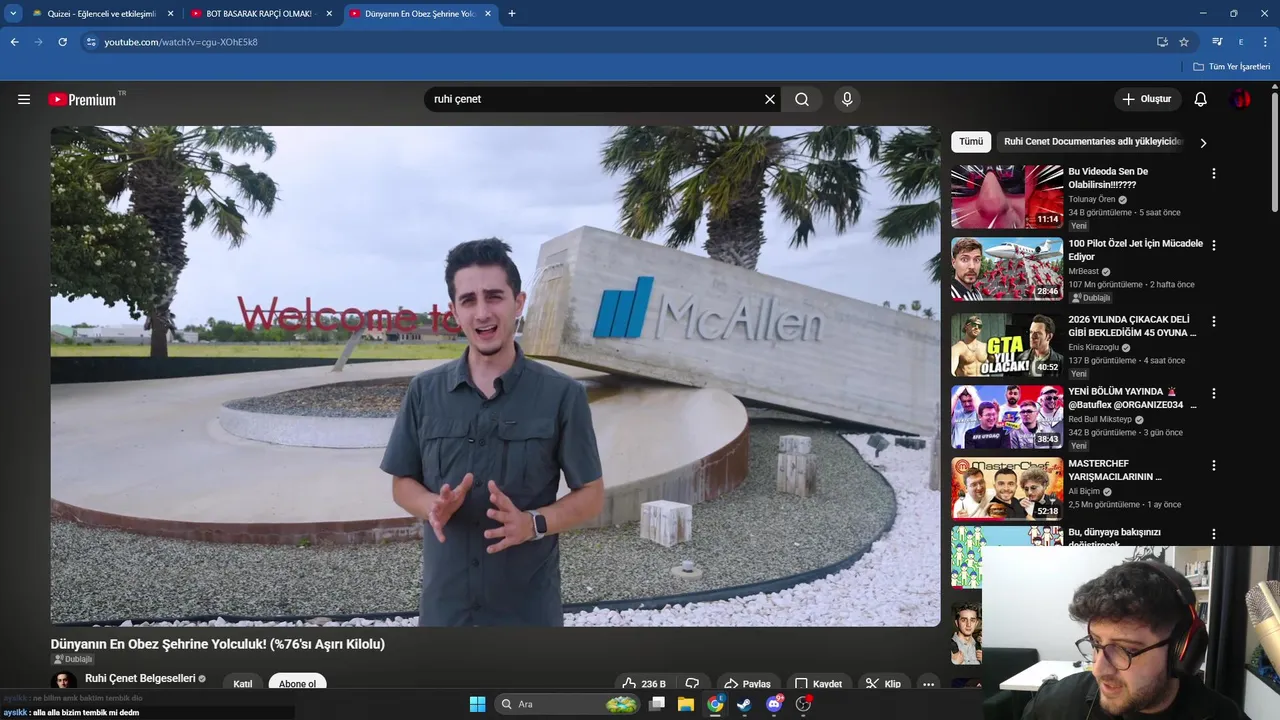
Task: Focus the Chrome address bar
Action: tap(620, 42)
